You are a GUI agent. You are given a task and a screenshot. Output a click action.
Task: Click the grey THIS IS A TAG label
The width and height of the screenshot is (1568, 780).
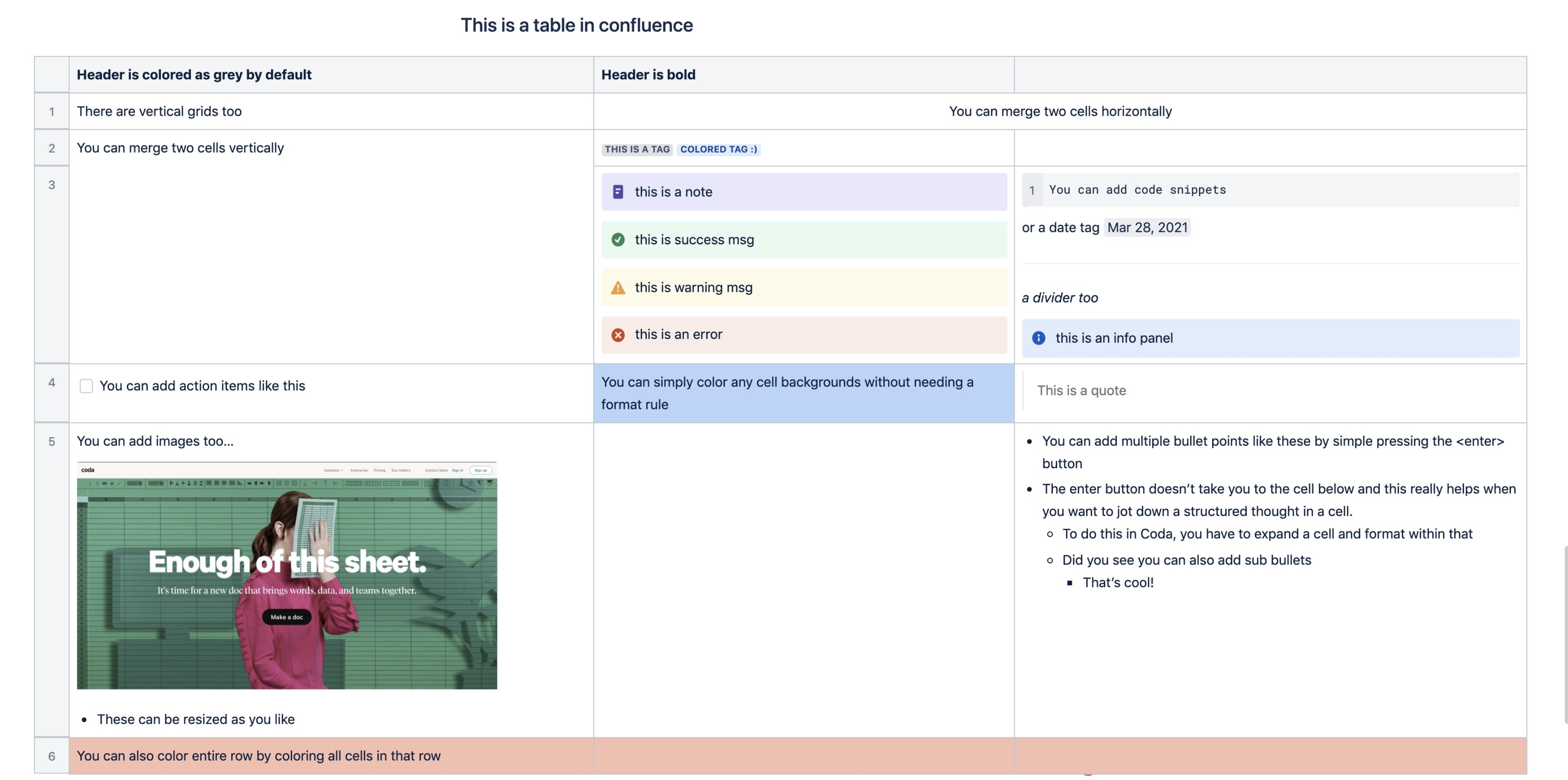[636, 149]
